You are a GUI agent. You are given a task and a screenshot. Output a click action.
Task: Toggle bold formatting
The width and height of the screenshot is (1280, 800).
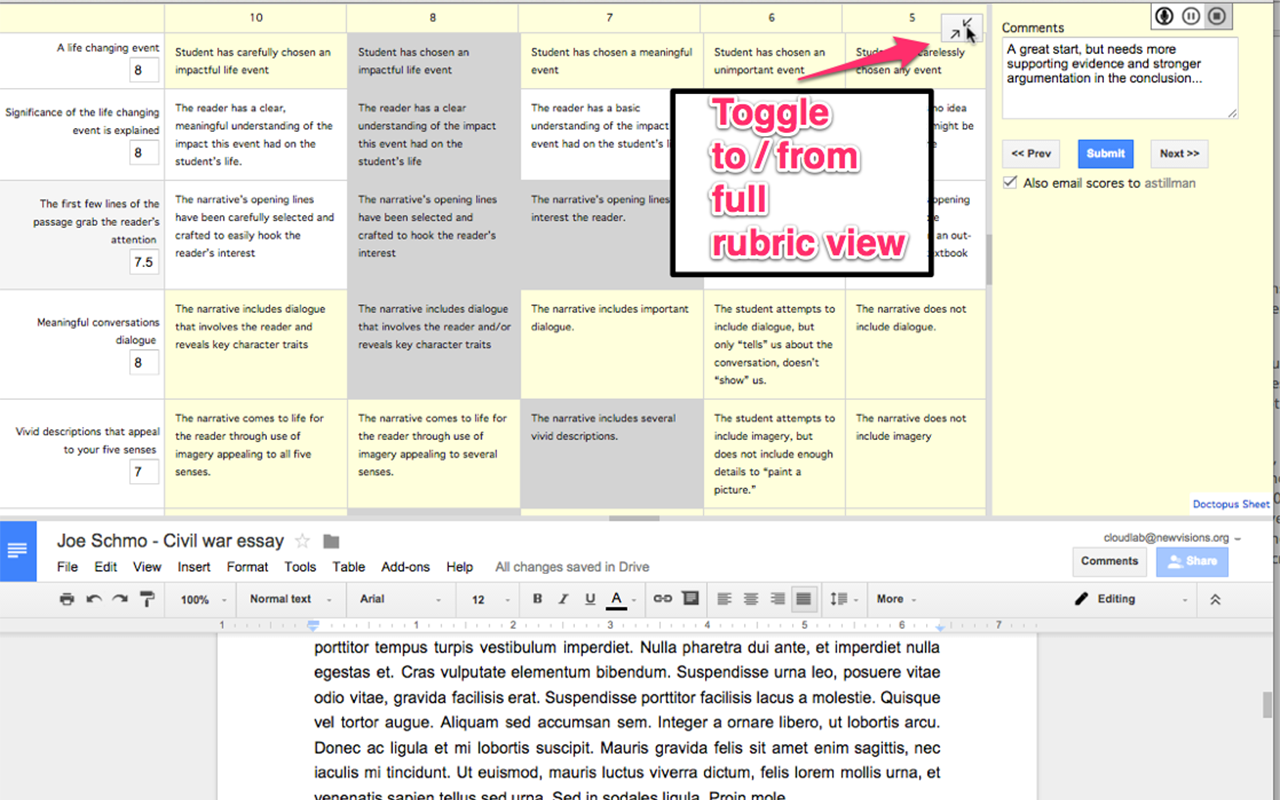(x=537, y=599)
